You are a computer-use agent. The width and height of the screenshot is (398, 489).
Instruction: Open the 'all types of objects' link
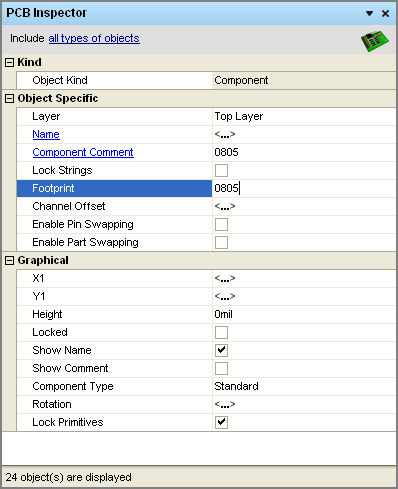[94, 38]
